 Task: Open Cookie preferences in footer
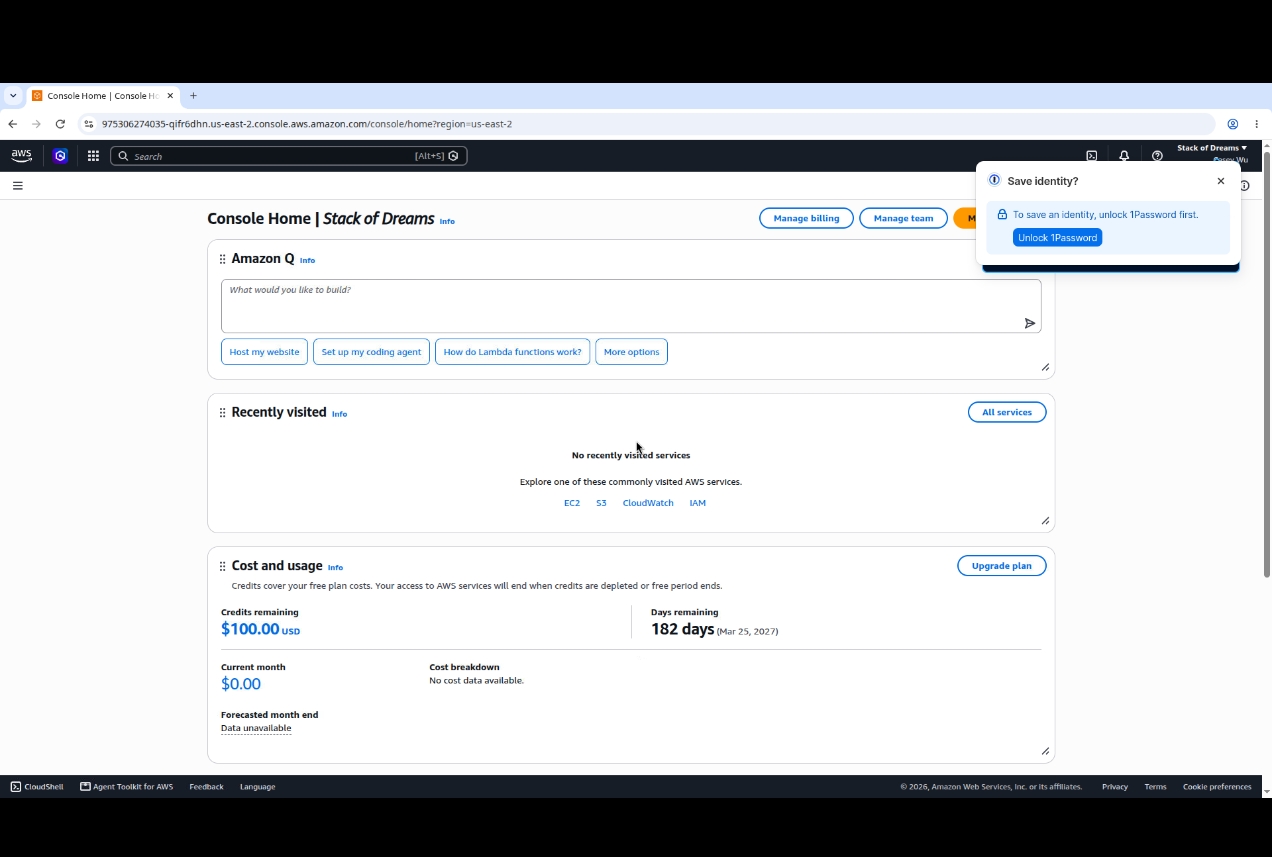click(1217, 787)
